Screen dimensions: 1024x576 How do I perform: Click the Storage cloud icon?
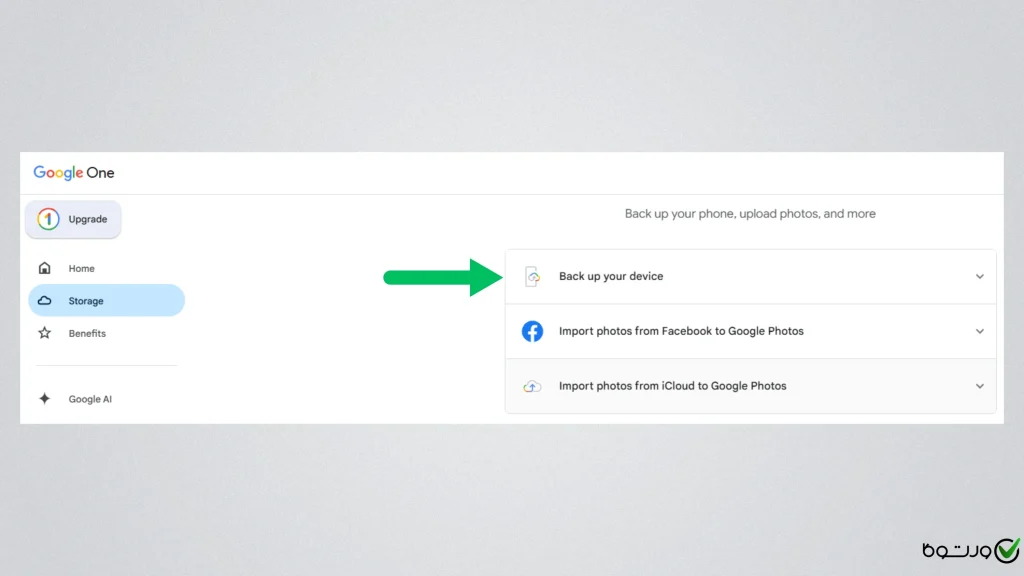[x=45, y=300]
